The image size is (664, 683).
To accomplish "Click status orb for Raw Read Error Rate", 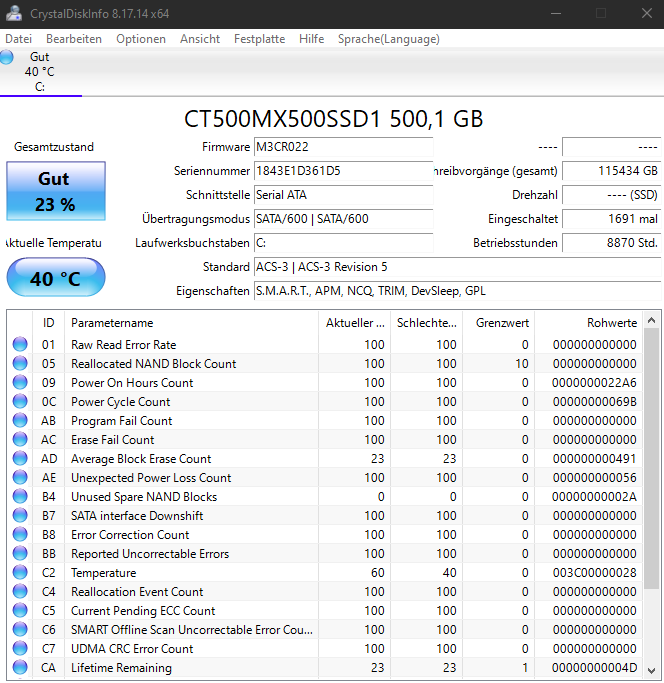I will 20,344.
